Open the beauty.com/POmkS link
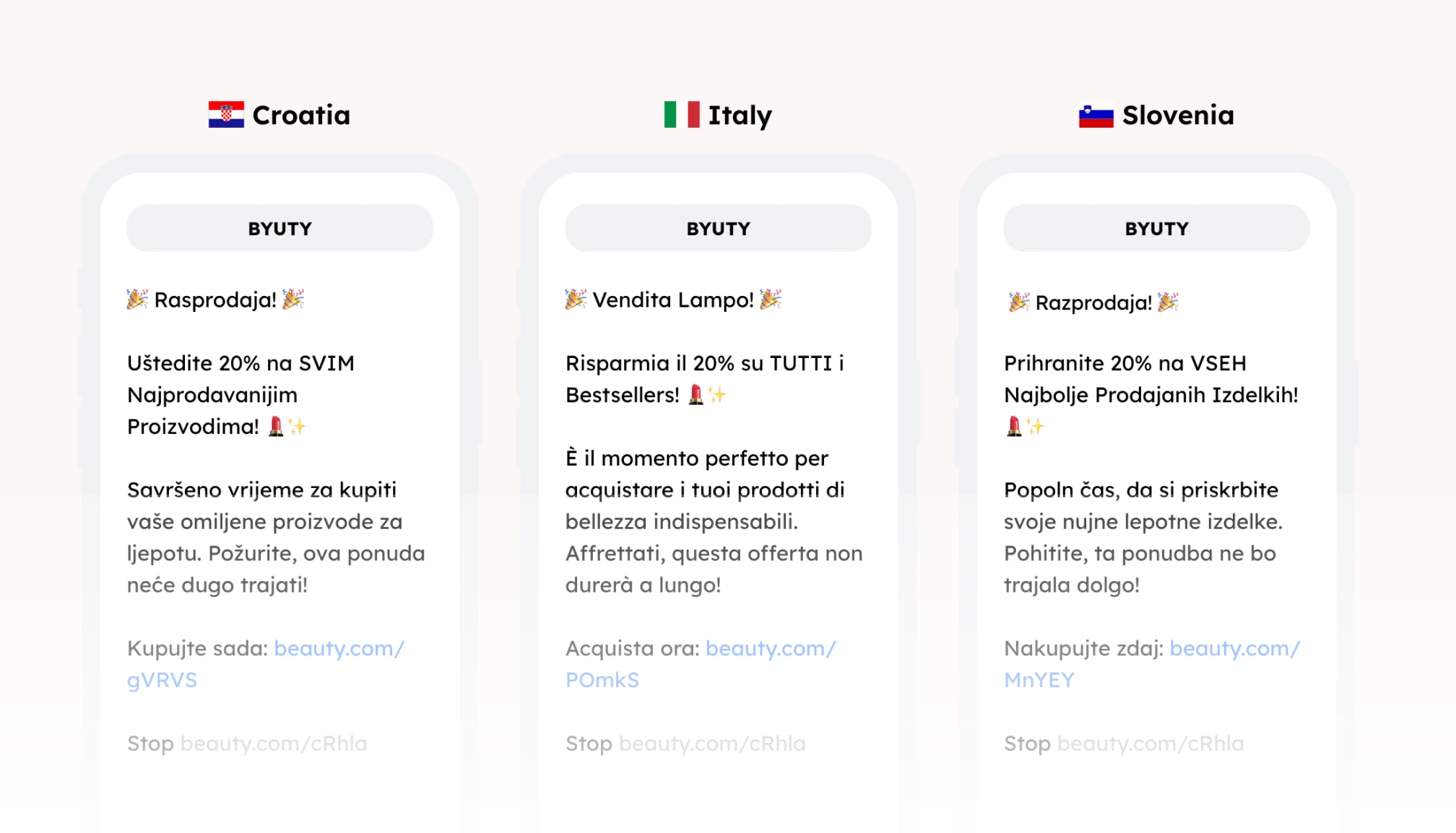The image size is (1456, 833). pyautogui.click(x=701, y=664)
